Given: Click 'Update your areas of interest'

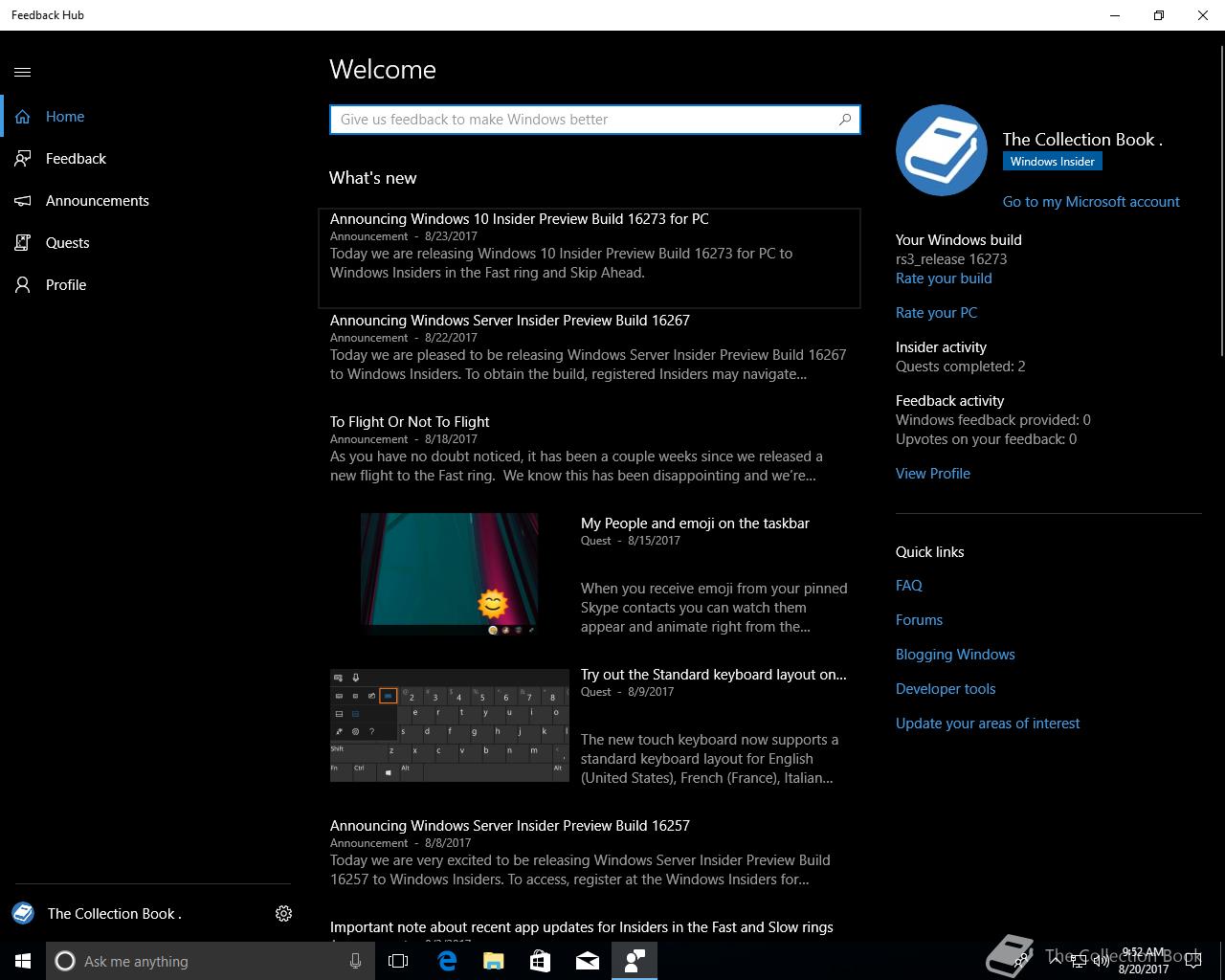Looking at the screenshot, I should [988, 724].
